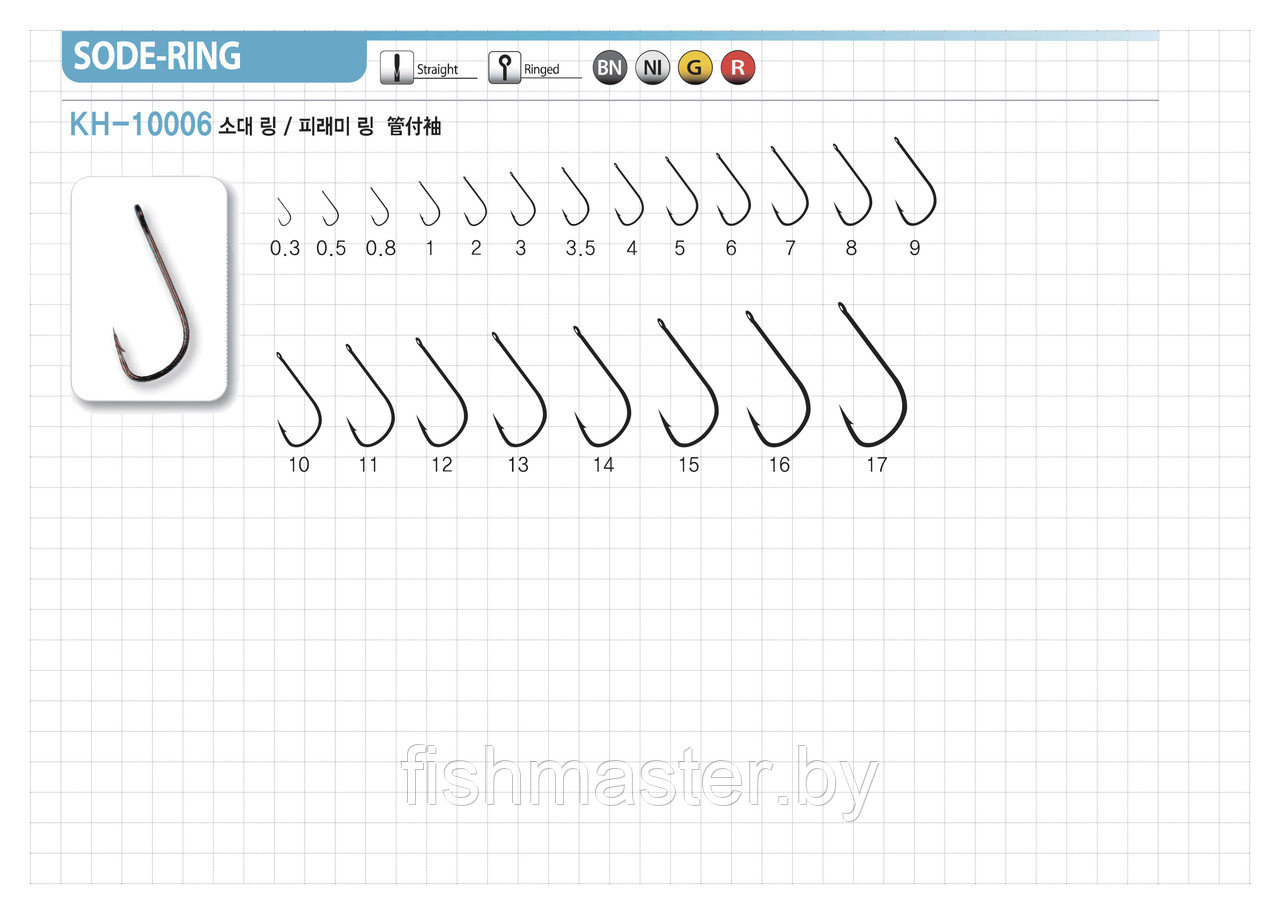
Task: Click the hook drawing sized 0.5
Action: pyautogui.click(x=330, y=207)
